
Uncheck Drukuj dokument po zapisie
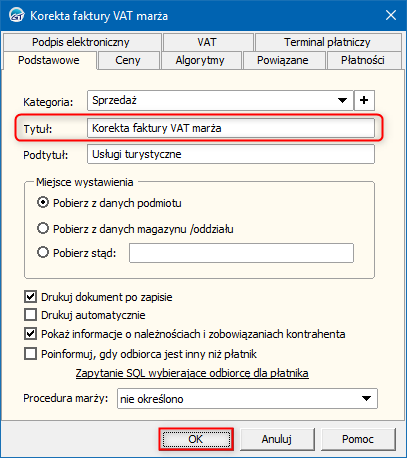coord(30,296)
